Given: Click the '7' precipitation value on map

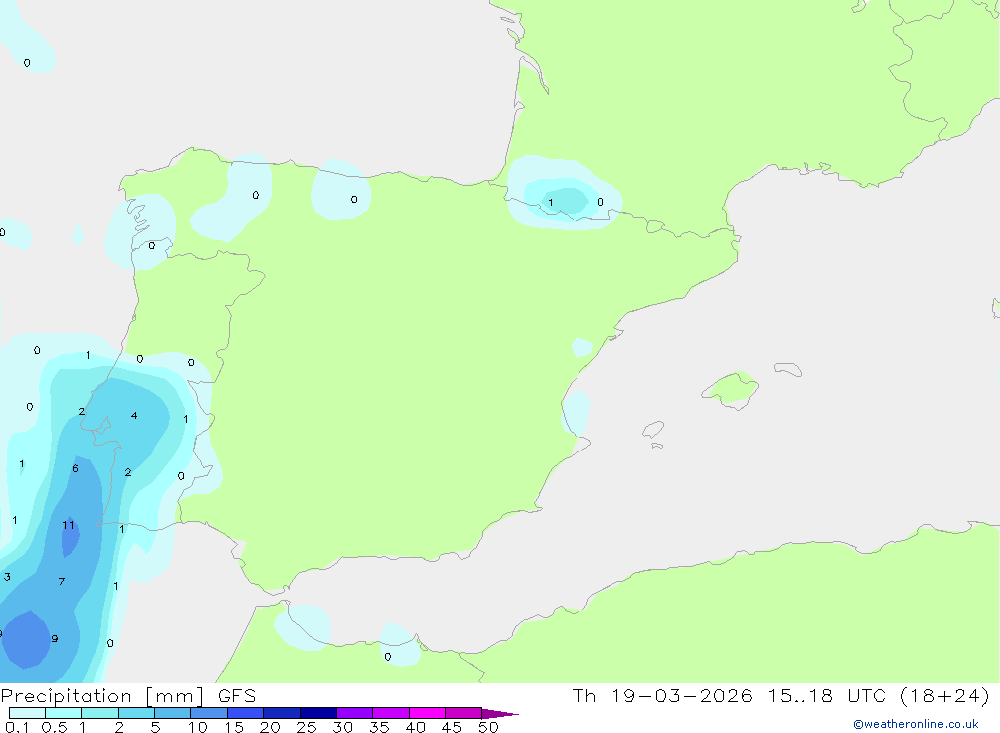Looking at the screenshot, I should 62,581.
